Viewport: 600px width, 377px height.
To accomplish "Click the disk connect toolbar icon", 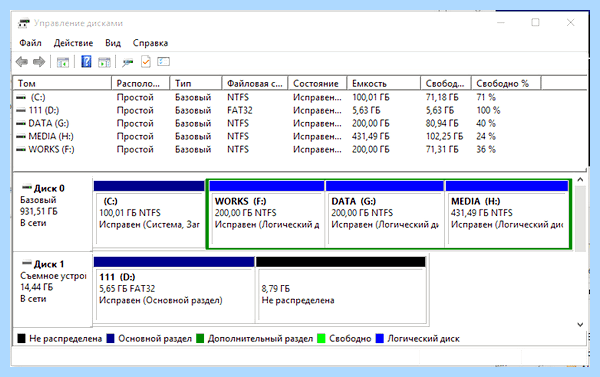I will pyautogui.click(x=127, y=62).
